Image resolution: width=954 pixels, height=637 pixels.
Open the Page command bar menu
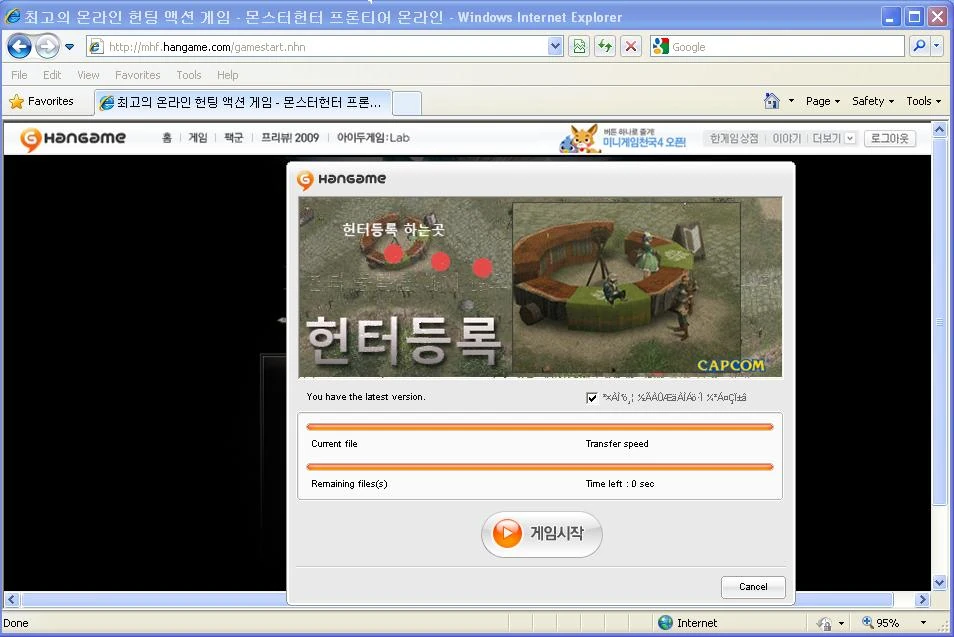point(823,101)
